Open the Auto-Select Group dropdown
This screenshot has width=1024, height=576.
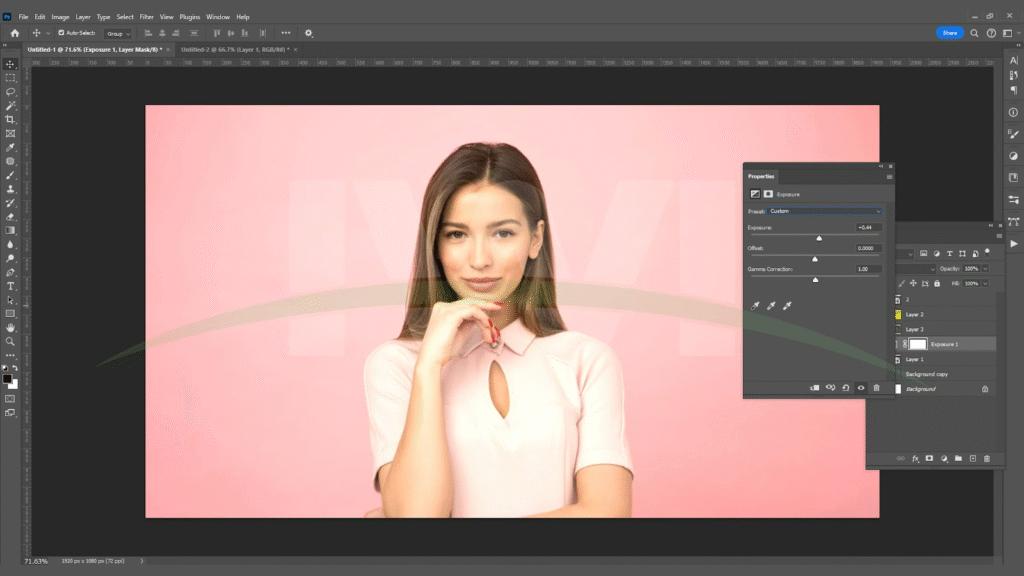(x=118, y=33)
